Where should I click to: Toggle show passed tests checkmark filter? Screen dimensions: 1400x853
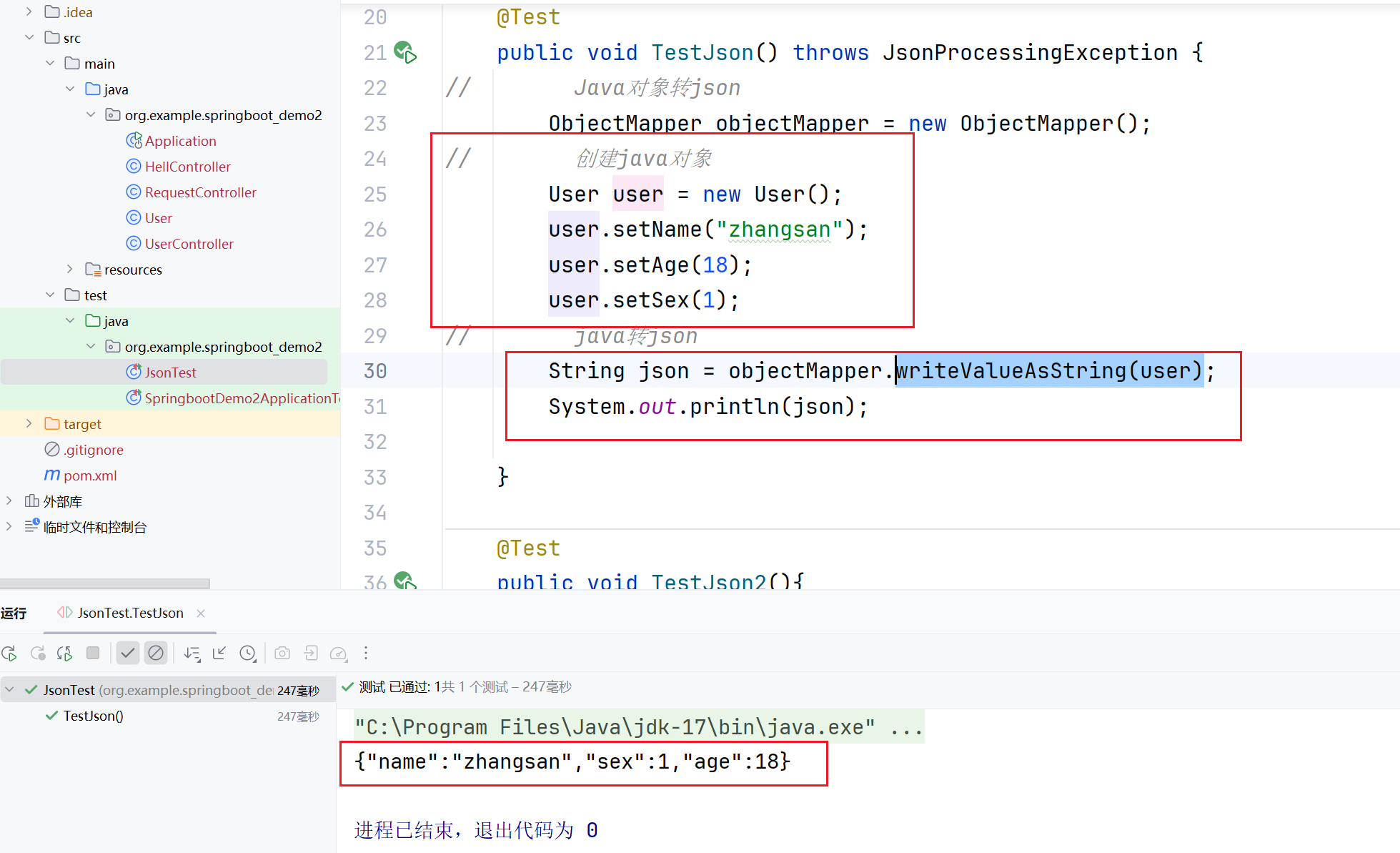(x=128, y=653)
